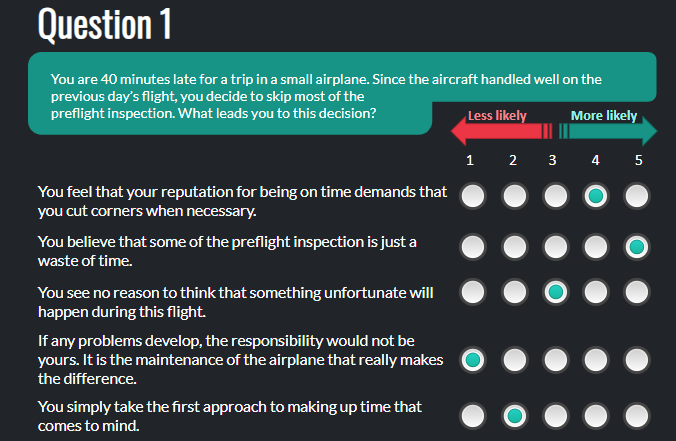Select rating 4 for first approach statement
Viewport: 676px width, 441px height.
pos(596,416)
